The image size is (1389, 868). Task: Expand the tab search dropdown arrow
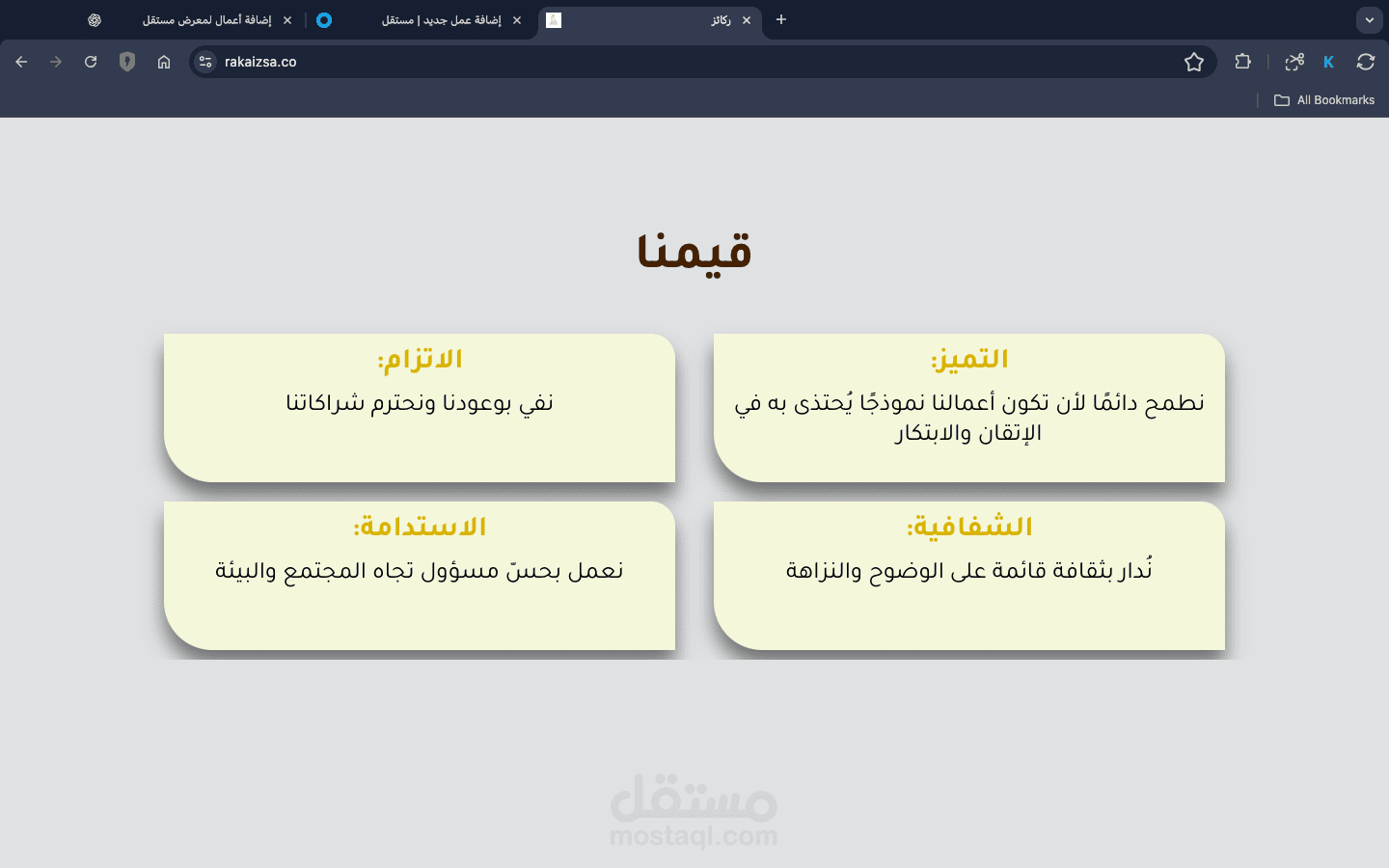tap(1369, 20)
